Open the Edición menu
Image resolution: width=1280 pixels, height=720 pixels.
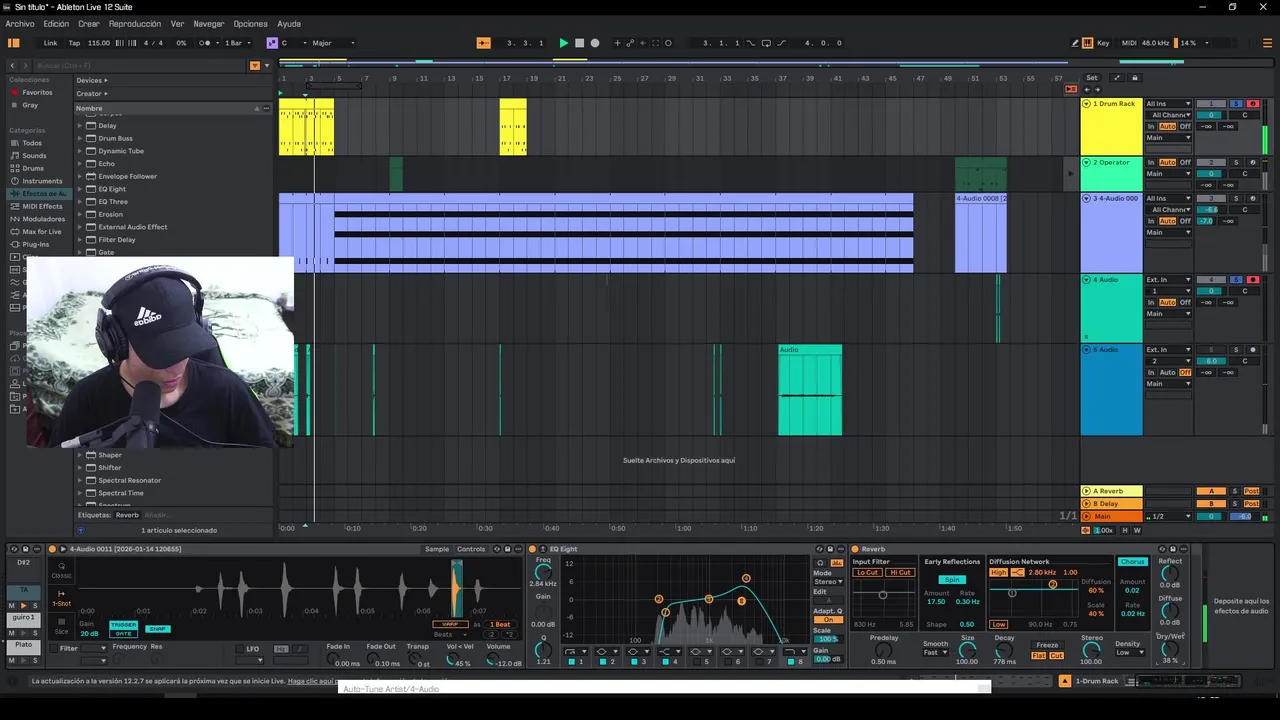pos(56,24)
